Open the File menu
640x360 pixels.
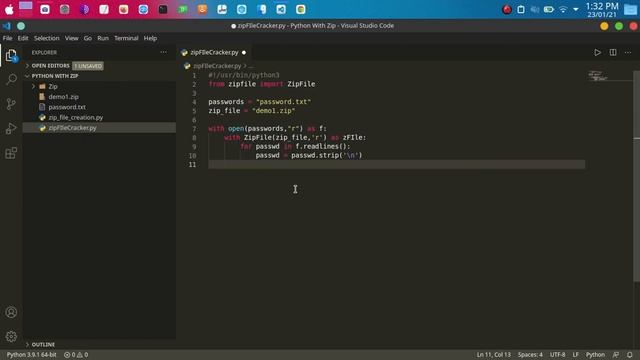[x=7, y=38]
